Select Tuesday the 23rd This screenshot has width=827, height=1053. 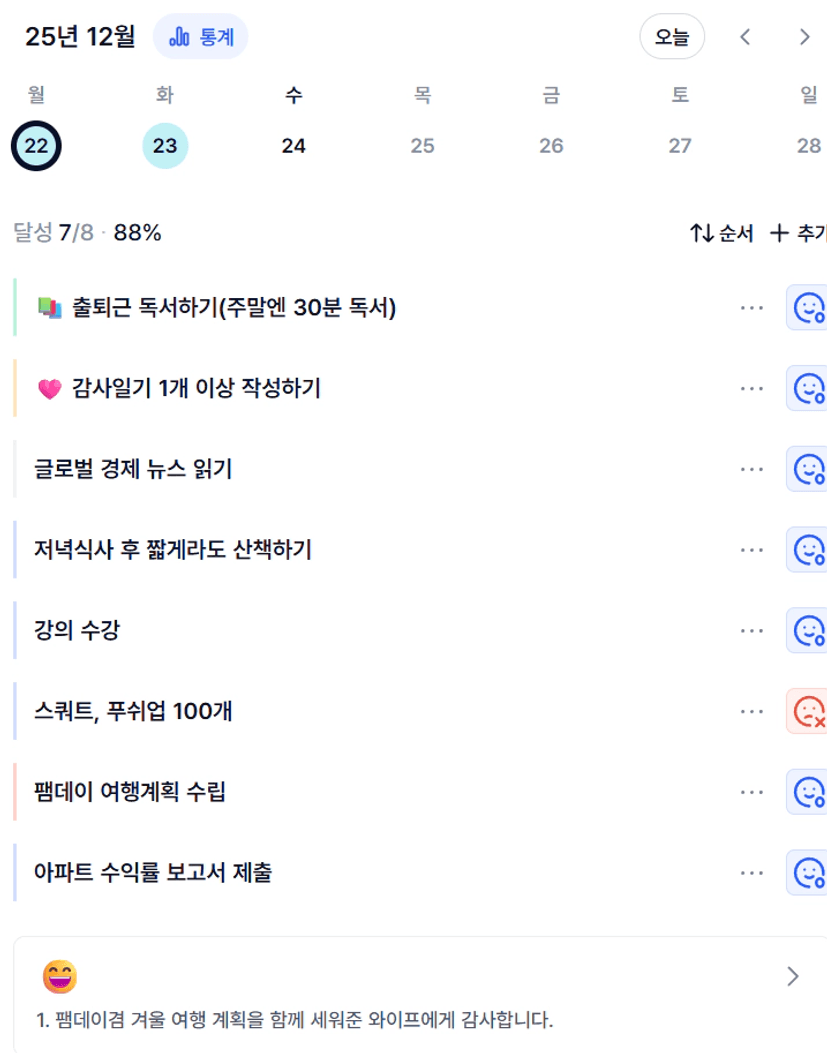(x=165, y=146)
